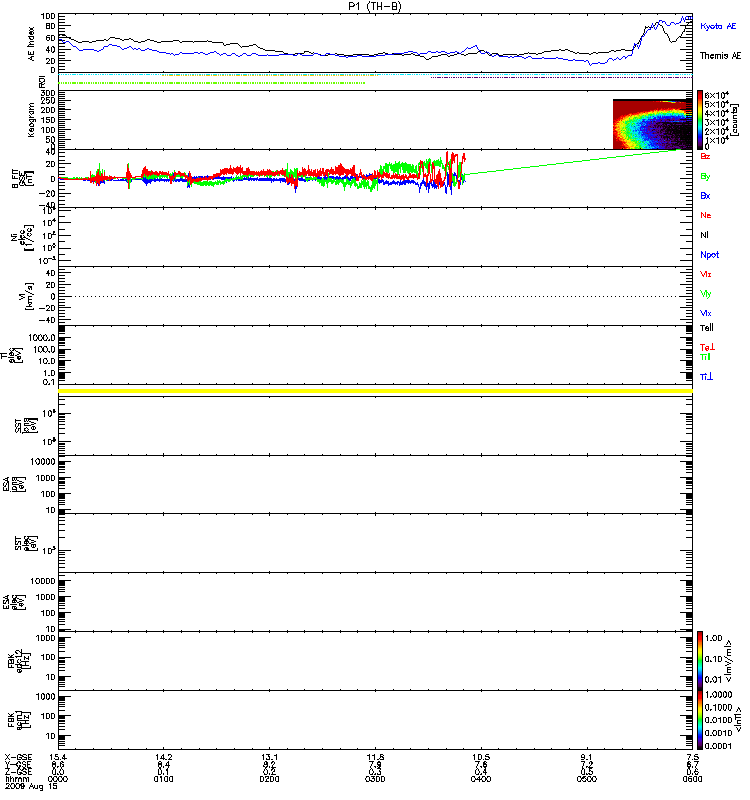This screenshot has height=800, width=750.
Task: Click the 0000 time tick label
Action: (58, 779)
